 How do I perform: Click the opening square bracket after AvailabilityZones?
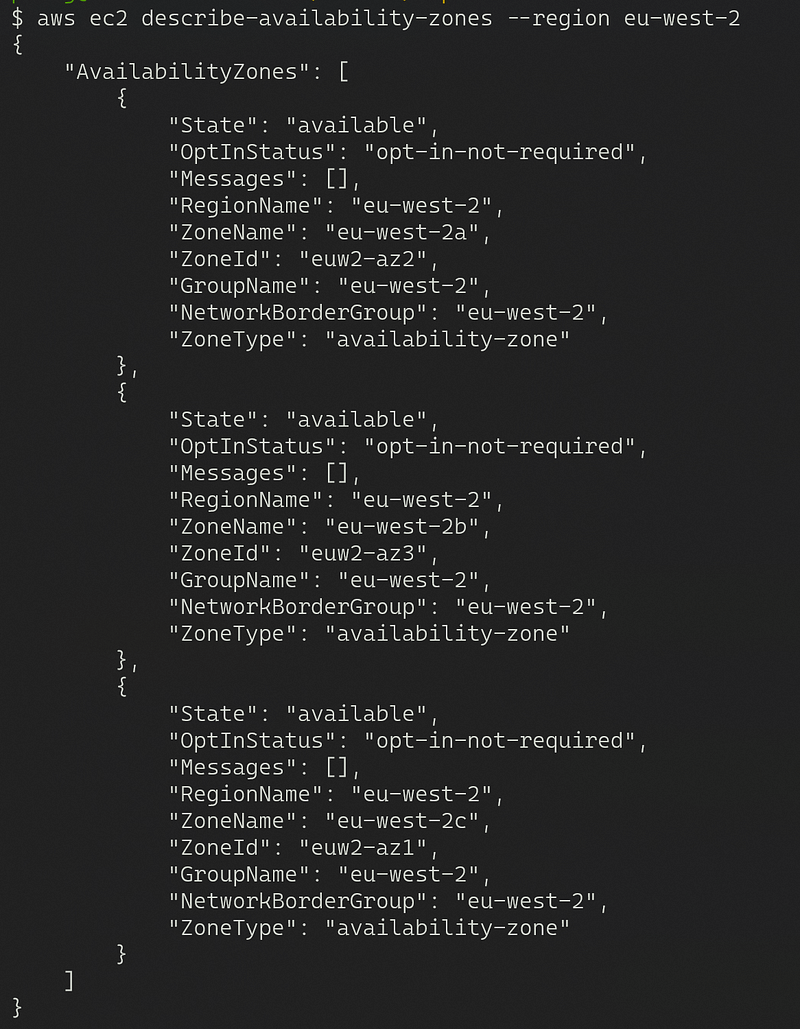[x=343, y=71]
